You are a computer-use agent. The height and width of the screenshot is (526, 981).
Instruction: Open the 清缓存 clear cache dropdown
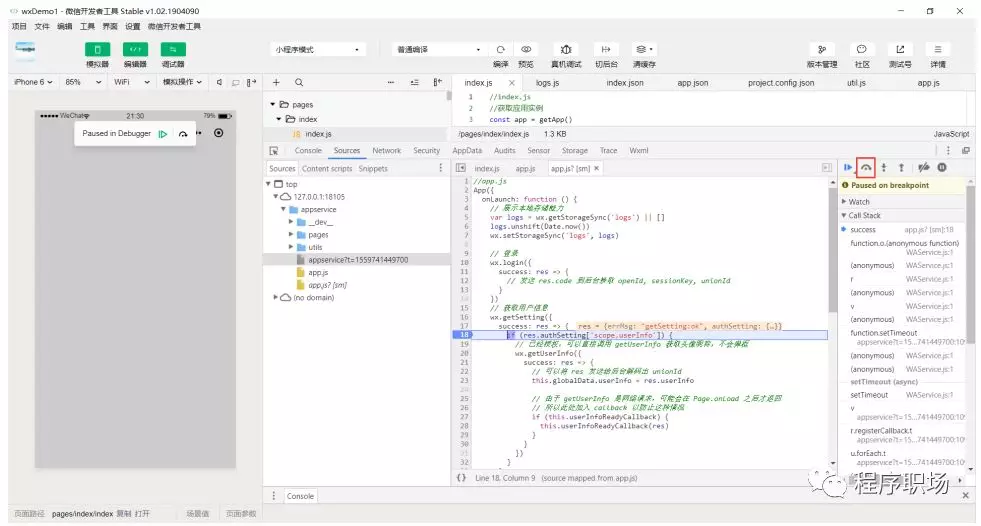tap(644, 49)
